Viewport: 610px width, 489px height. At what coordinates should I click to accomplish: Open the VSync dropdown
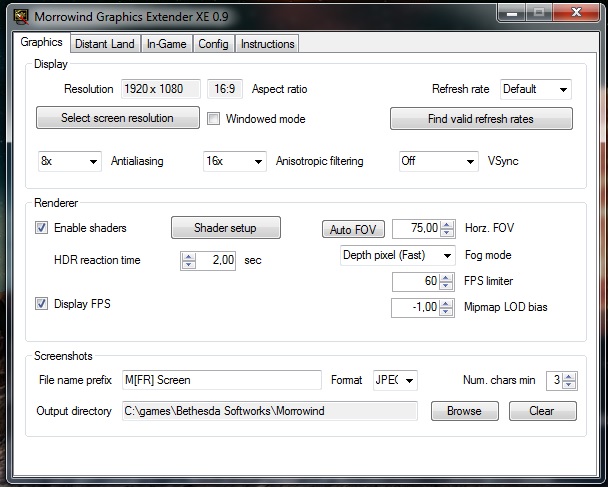[438, 161]
